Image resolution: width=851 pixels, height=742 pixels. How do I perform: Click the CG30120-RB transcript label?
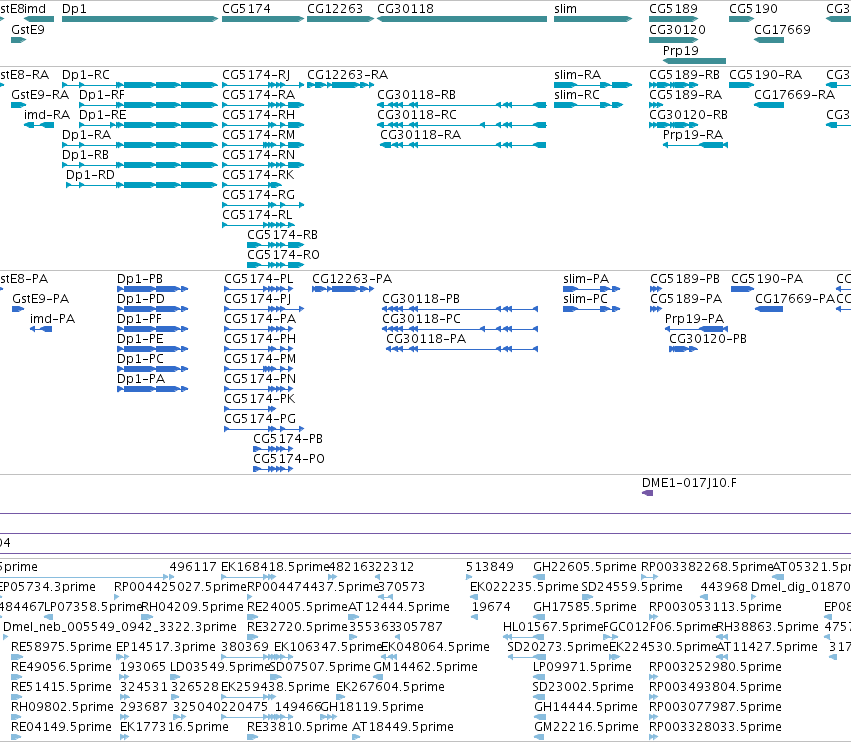[x=688, y=115]
